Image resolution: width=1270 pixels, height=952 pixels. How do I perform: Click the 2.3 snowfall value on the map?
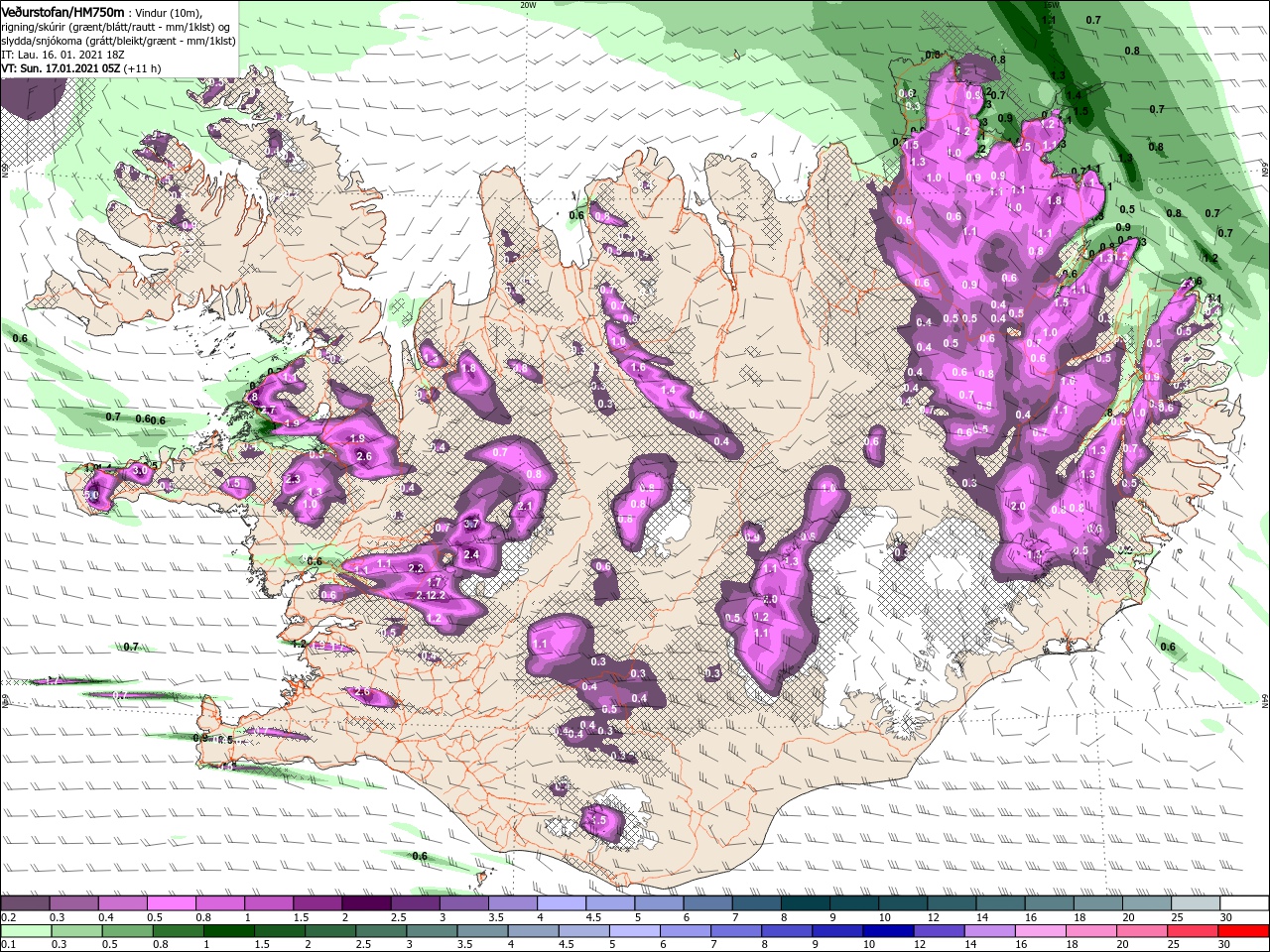(x=293, y=479)
